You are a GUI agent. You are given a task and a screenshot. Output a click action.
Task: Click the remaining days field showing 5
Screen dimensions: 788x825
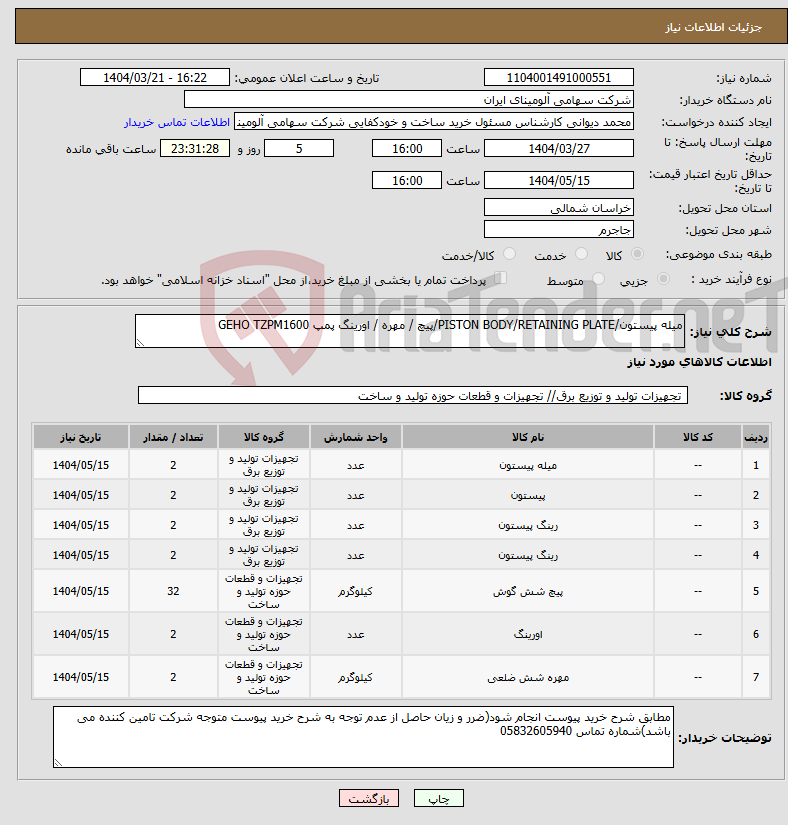point(299,148)
